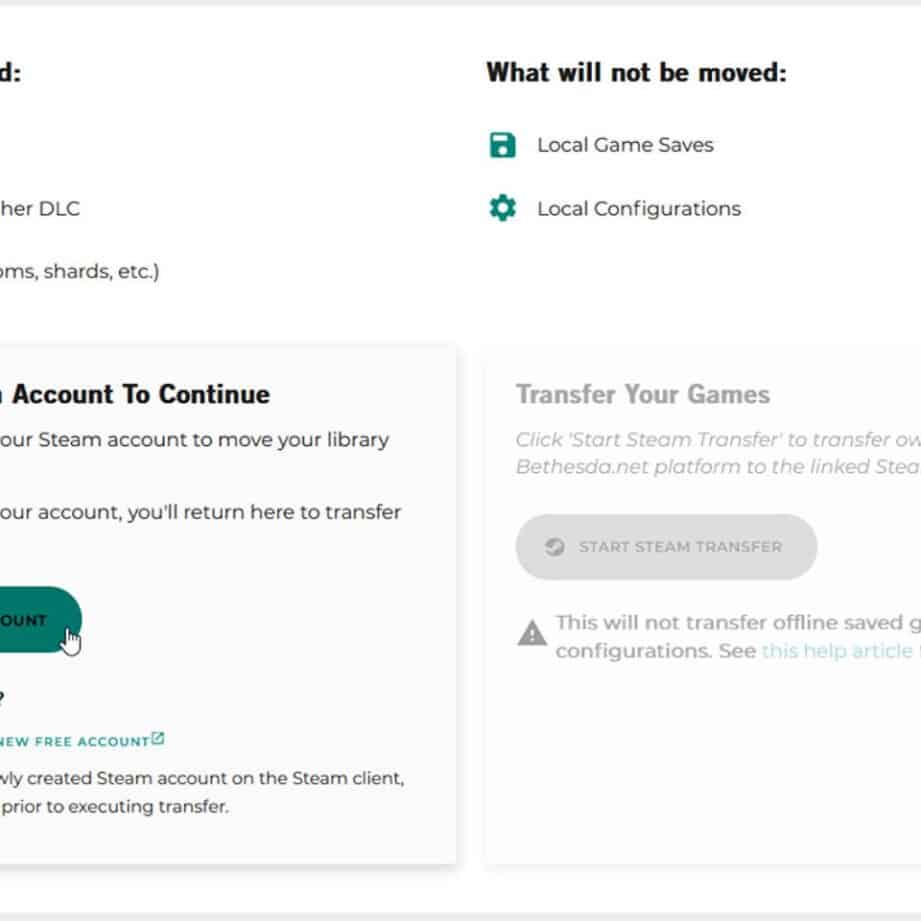Select the Local Game Saves label
This screenshot has height=921, width=921.
(625, 145)
